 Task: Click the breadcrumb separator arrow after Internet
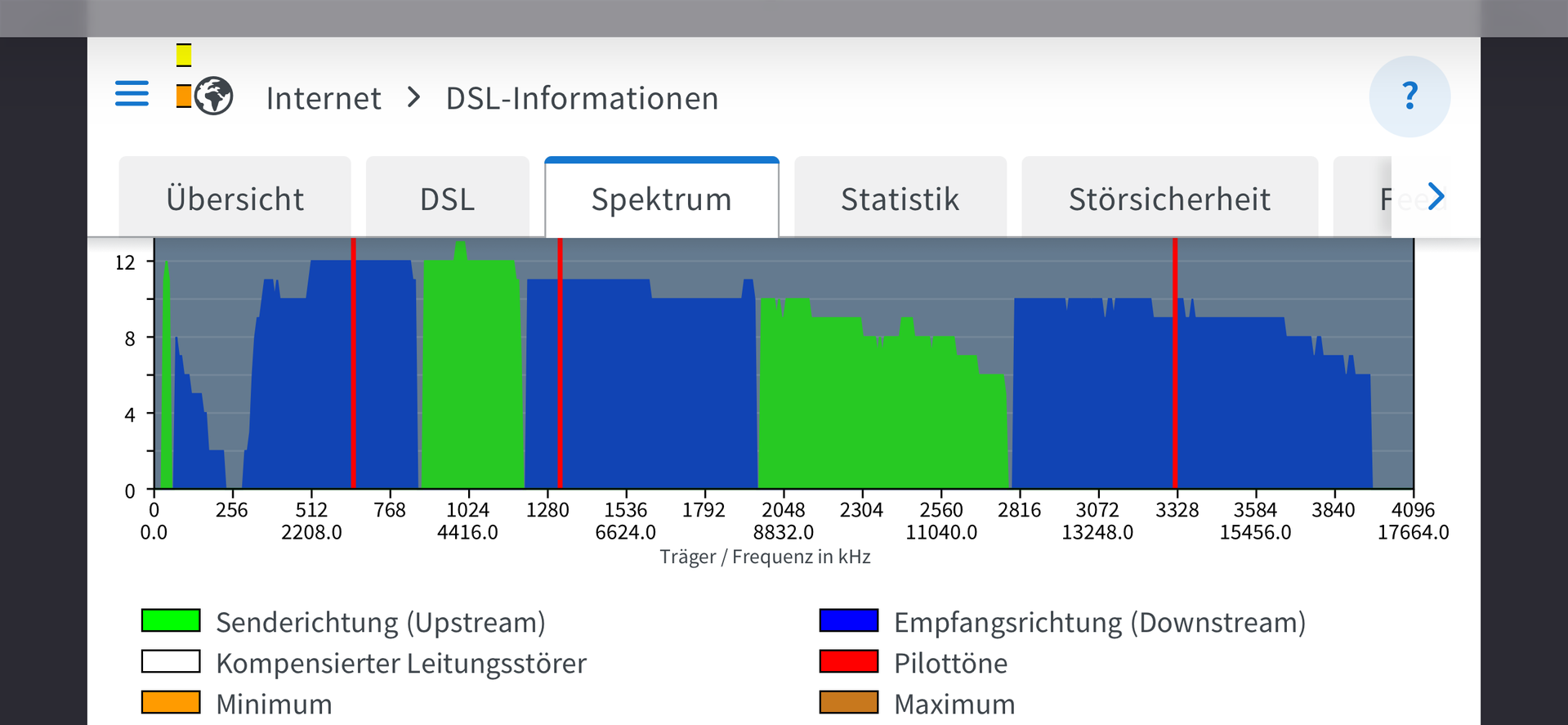pos(414,98)
